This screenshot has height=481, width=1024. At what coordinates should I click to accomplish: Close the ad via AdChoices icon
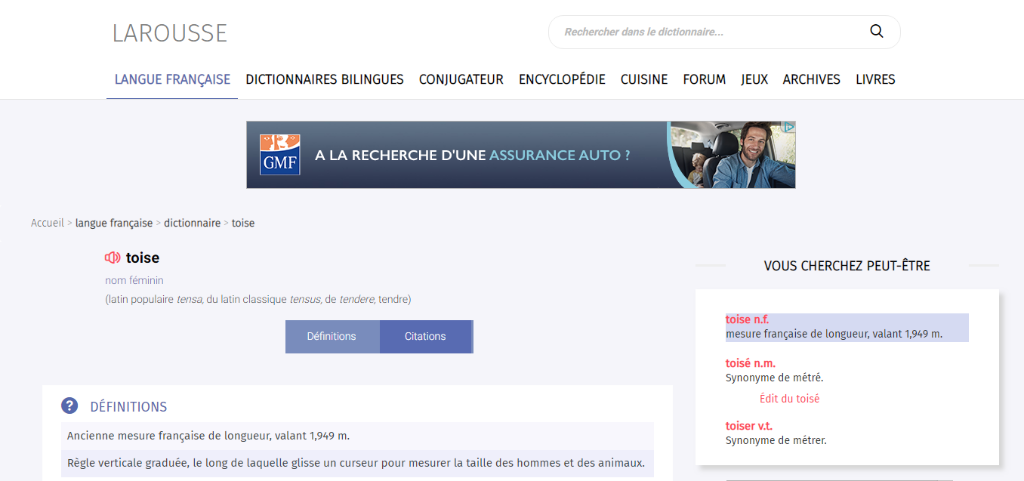[x=788, y=128]
